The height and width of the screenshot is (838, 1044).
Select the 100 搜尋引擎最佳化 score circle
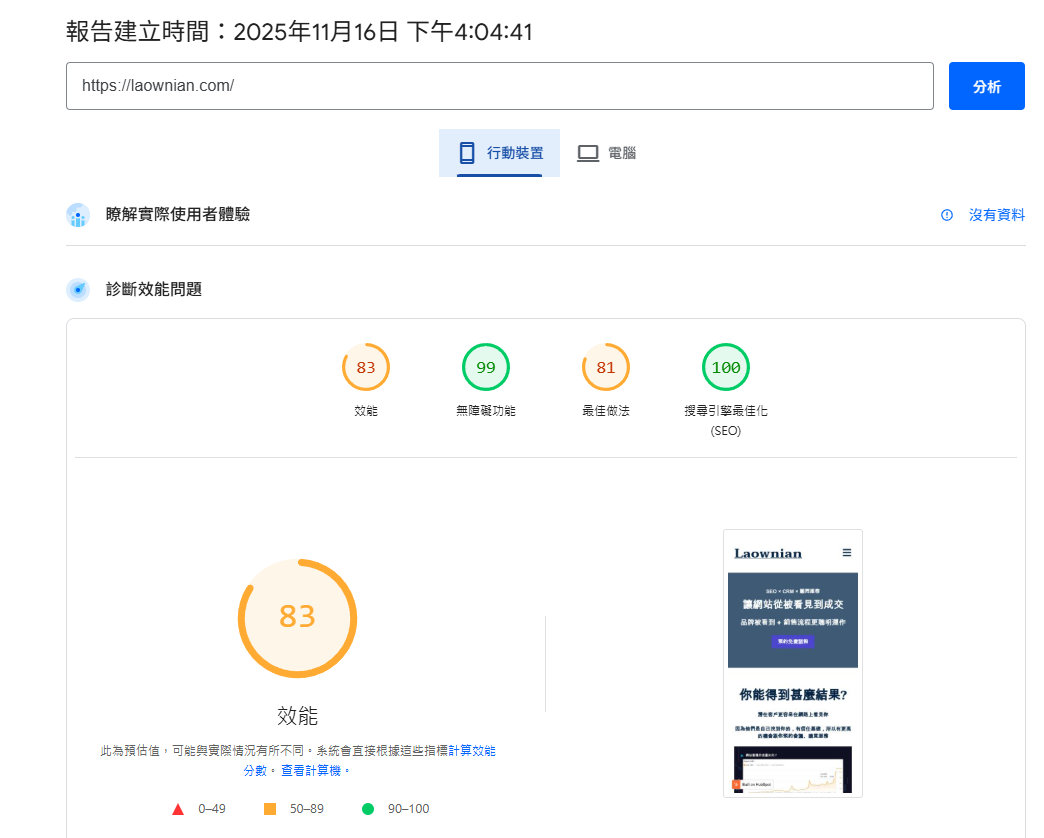click(x=725, y=367)
